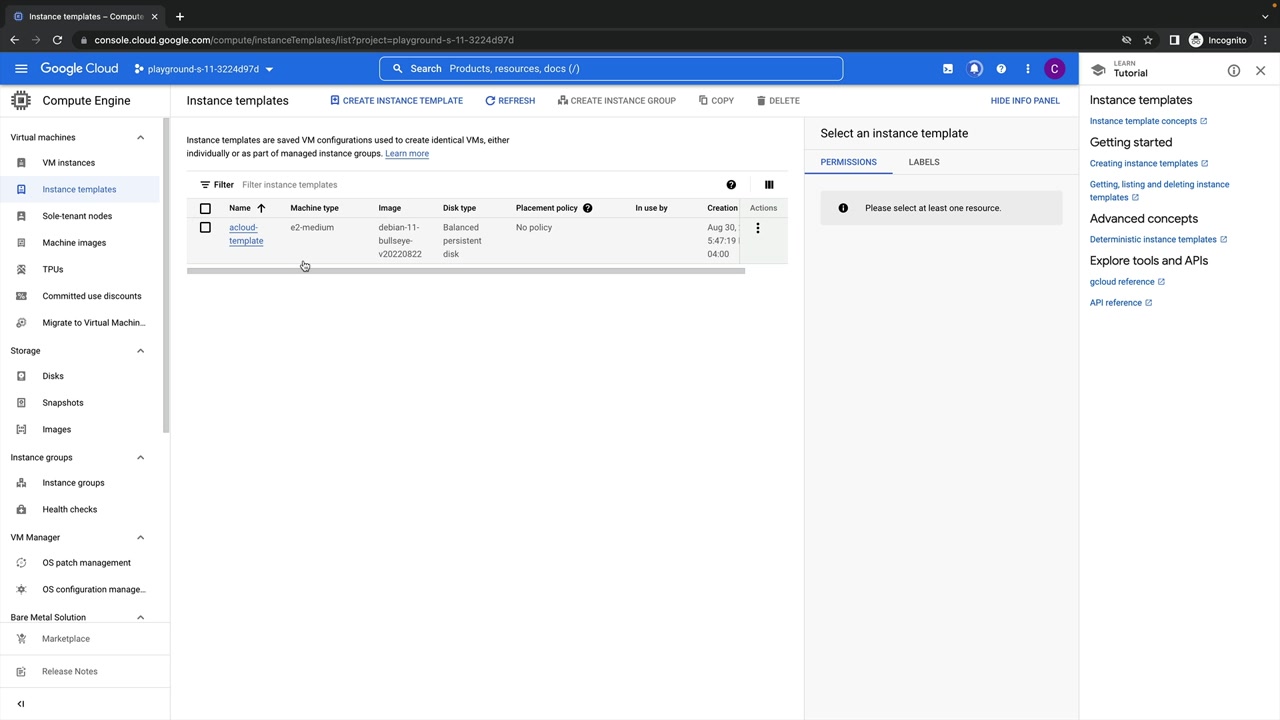The height and width of the screenshot is (720, 1280).
Task: Open the Google Cloud navigation hamburger menu
Action: point(21,69)
